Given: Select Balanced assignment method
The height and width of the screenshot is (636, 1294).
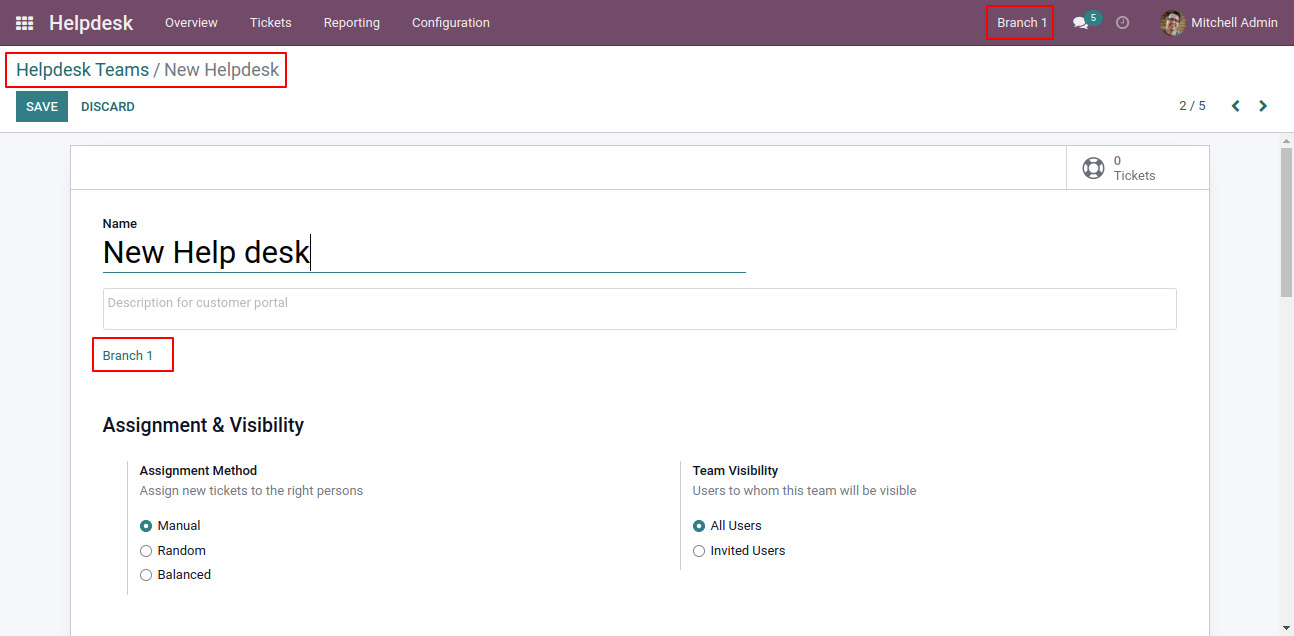Looking at the screenshot, I should [x=146, y=575].
